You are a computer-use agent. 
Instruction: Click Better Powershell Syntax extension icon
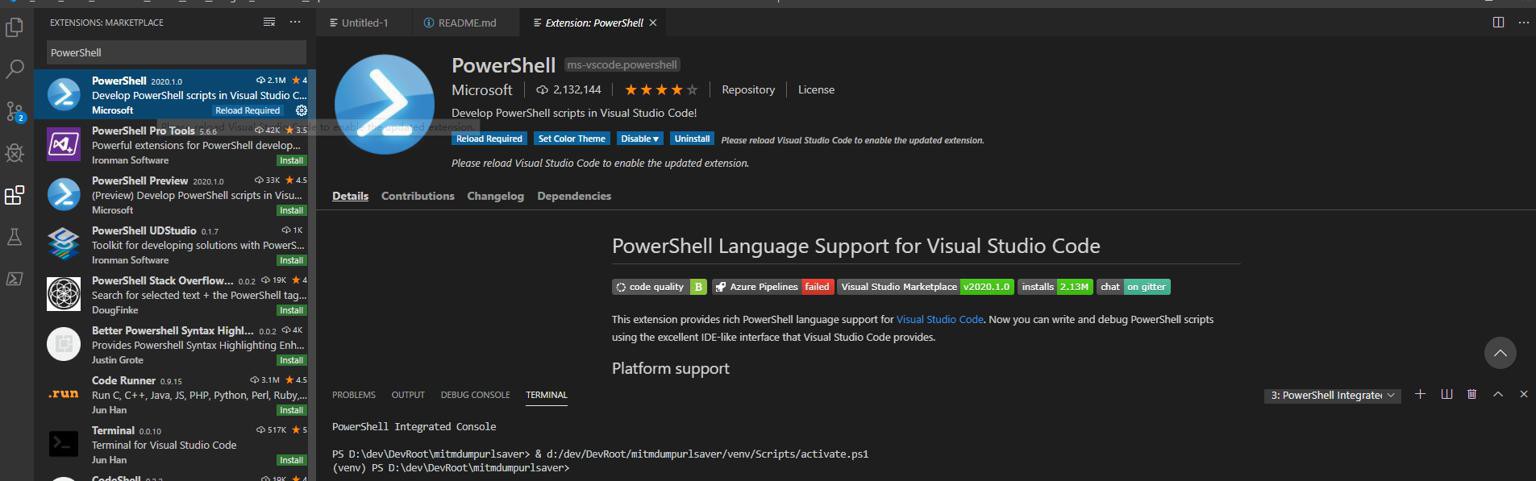coord(64,344)
